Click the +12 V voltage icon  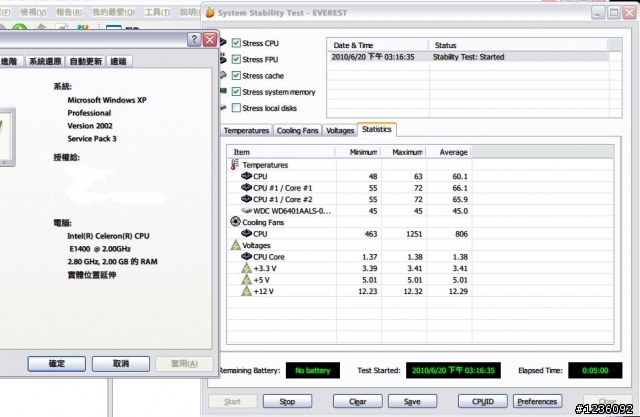pos(246,291)
